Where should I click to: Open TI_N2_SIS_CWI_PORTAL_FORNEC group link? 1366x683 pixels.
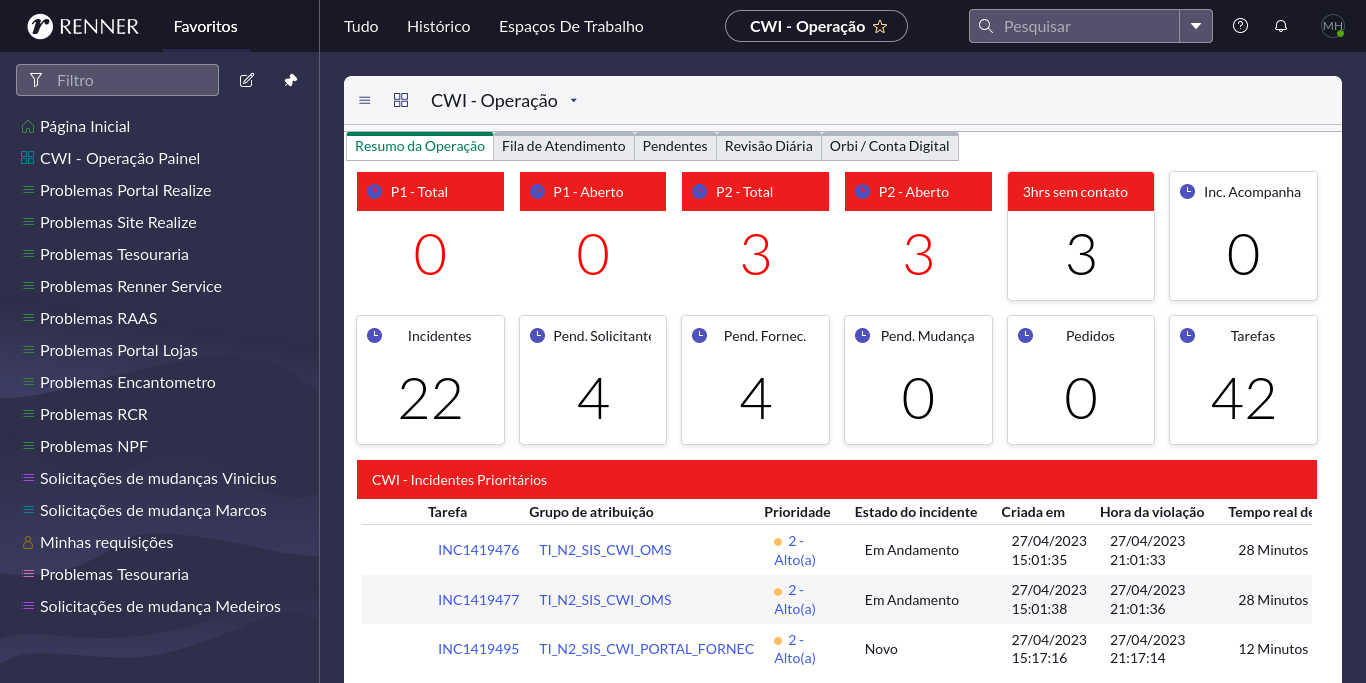[x=646, y=649]
